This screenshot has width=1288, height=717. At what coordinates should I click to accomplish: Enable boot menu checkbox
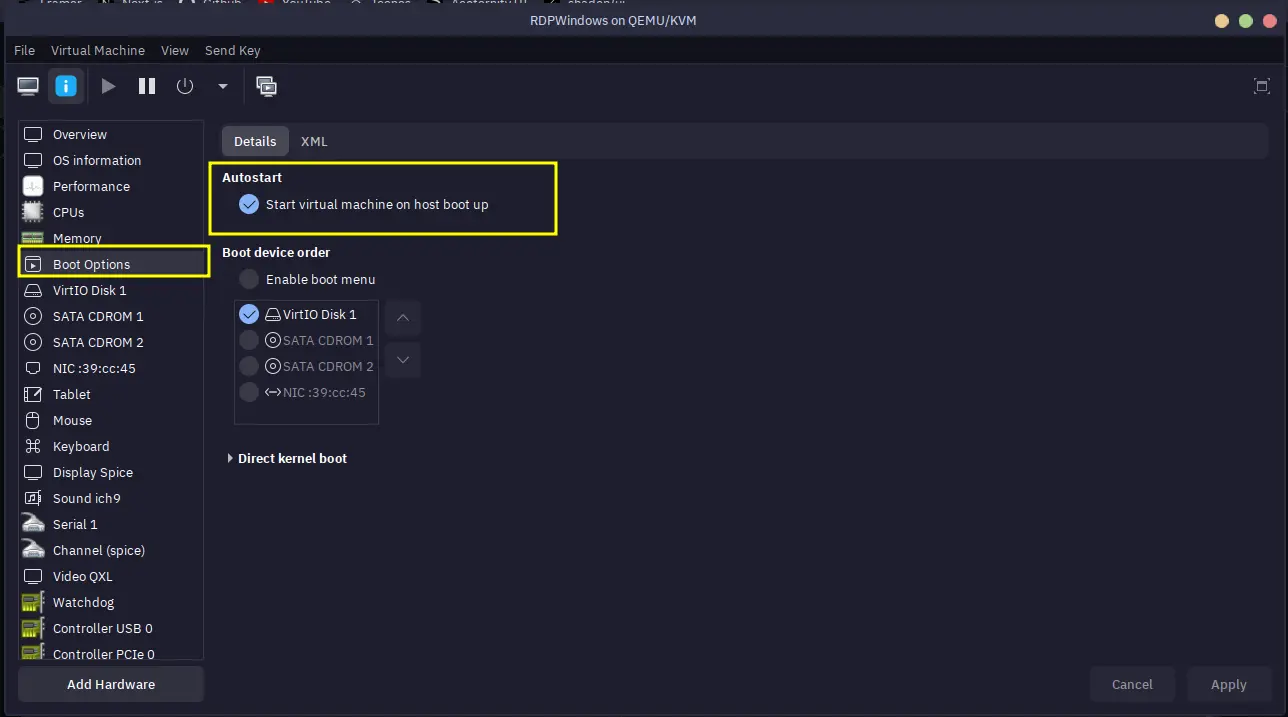(x=249, y=279)
